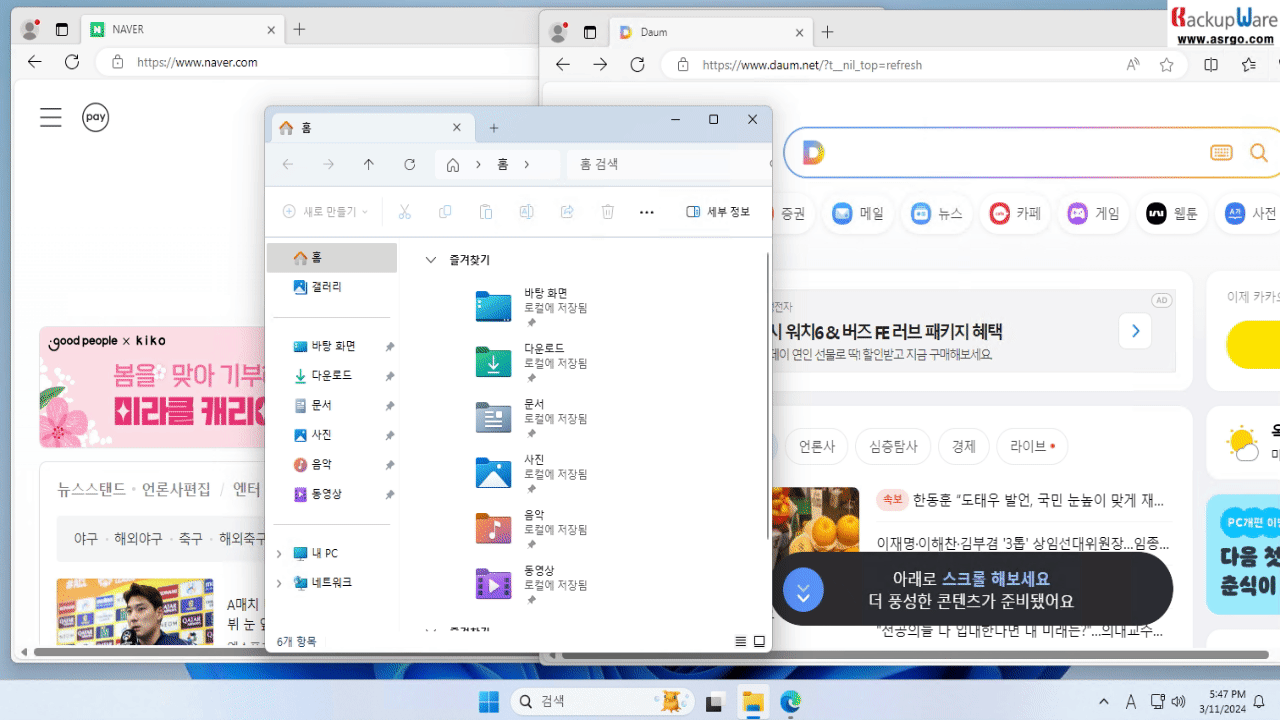Select the 동영상 folder in 즐겨찾기 list

tap(532, 584)
